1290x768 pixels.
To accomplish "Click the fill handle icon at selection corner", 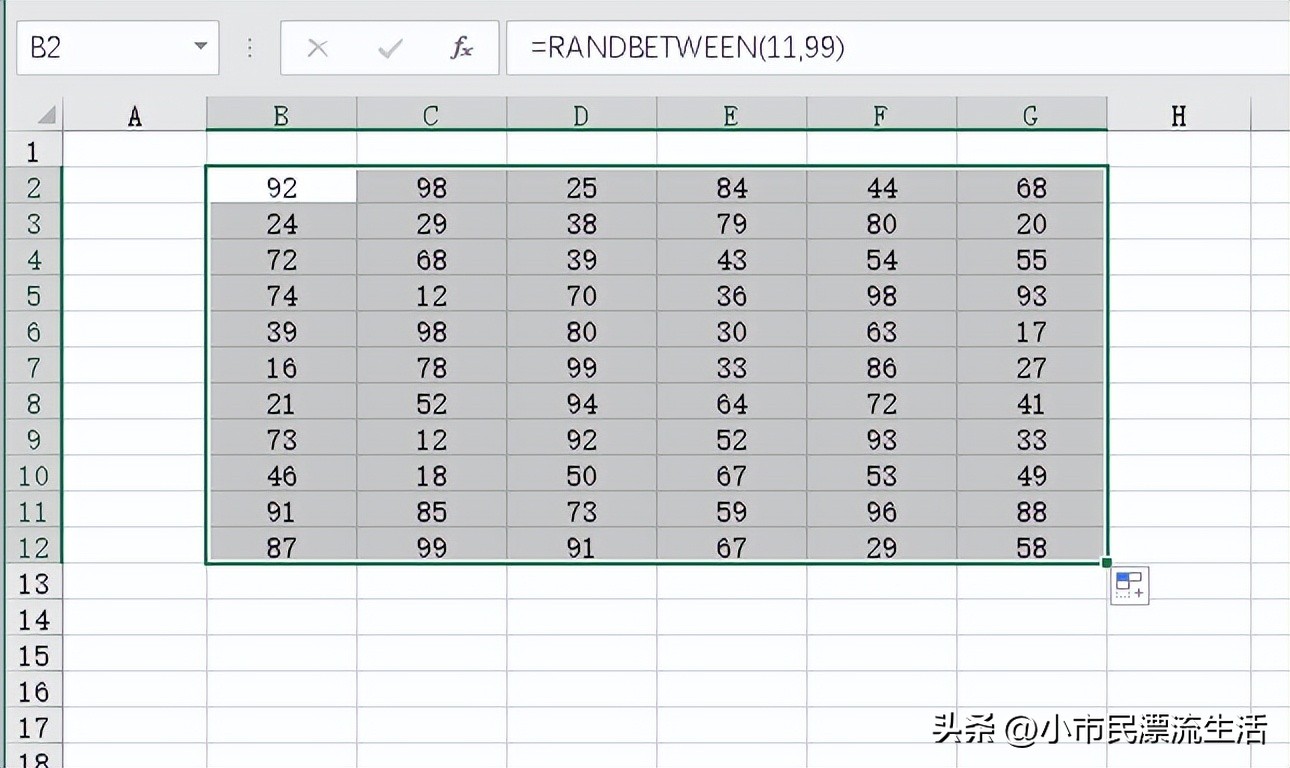I will (1106, 561).
